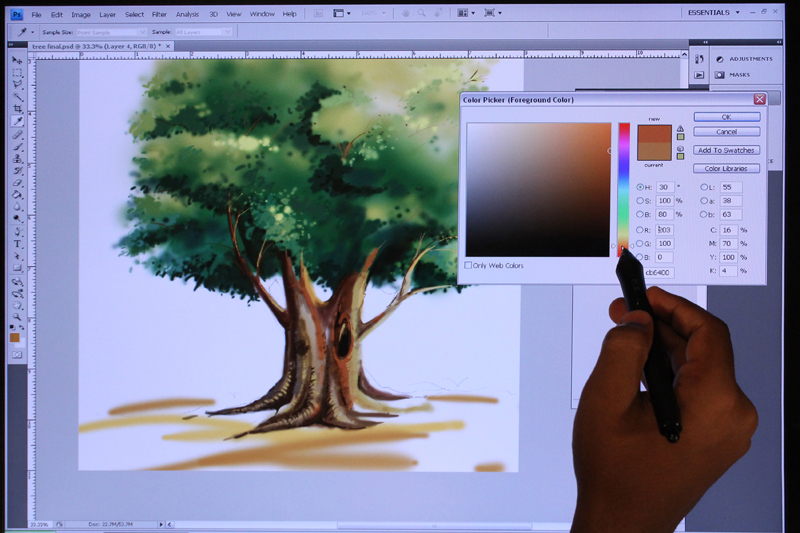Screen dimensions: 800x533
Task: Select the Eyedropper tool in toolbar
Action: (x=18, y=121)
